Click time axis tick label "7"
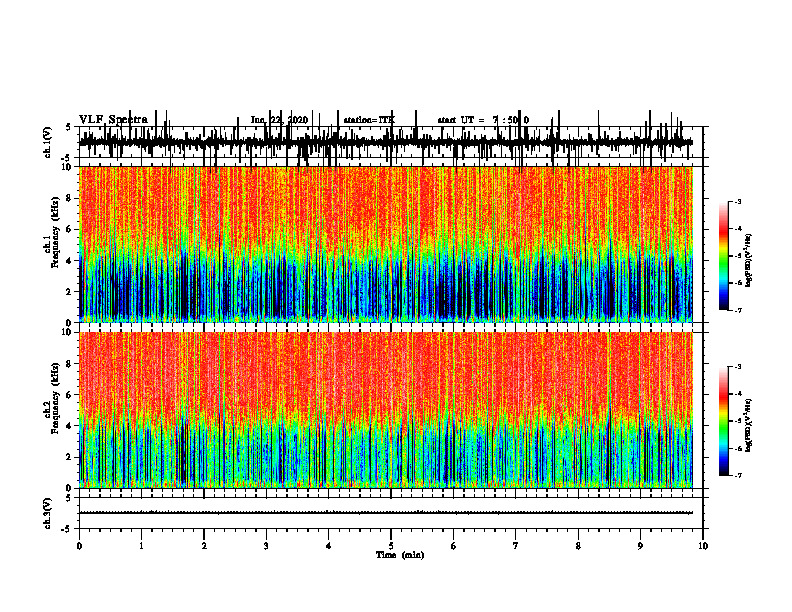The width and height of the screenshot is (792, 612). (x=516, y=546)
